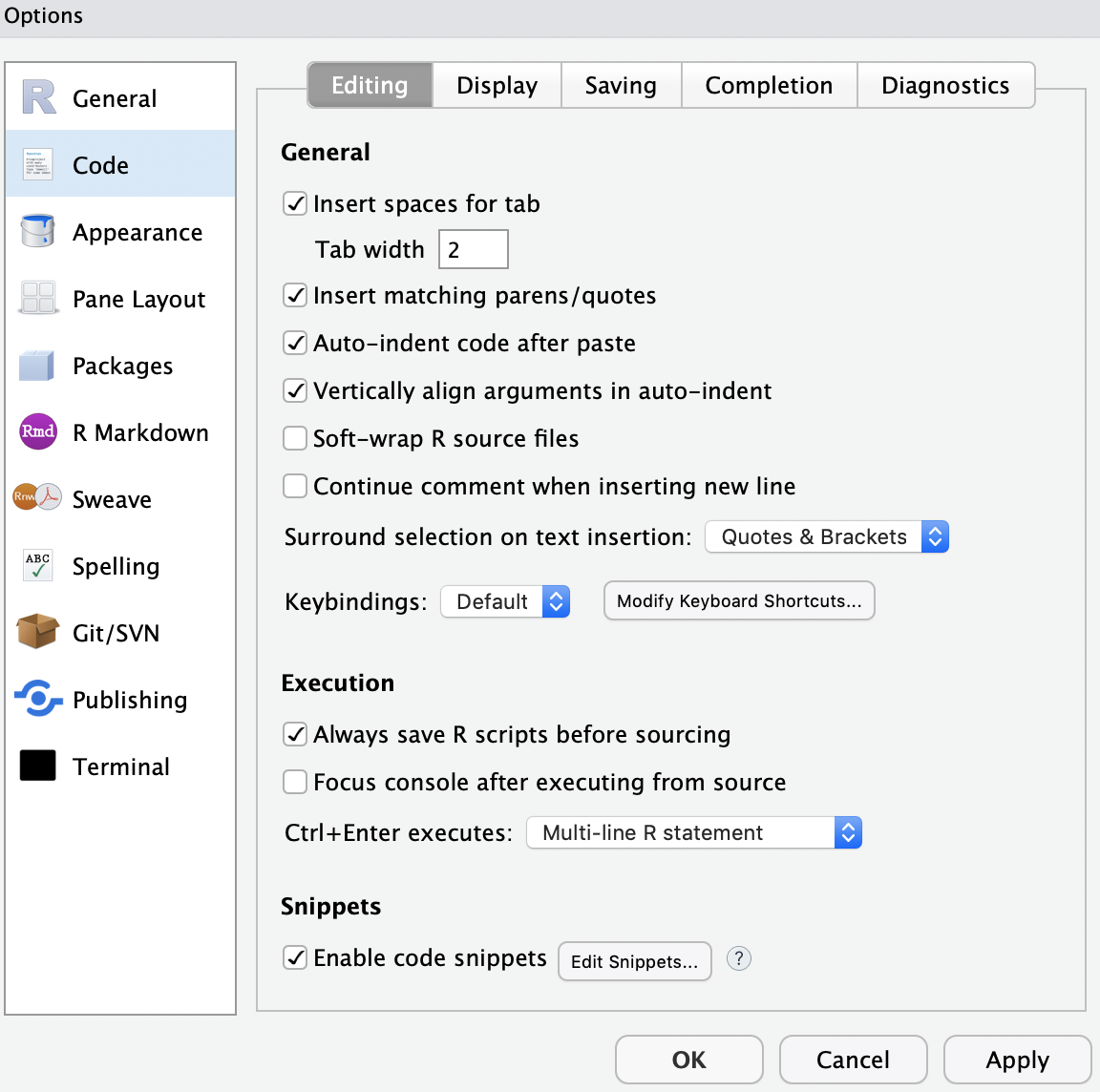
Task: Switch to the Diagnostics tab
Action: click(x=945, y=85)
